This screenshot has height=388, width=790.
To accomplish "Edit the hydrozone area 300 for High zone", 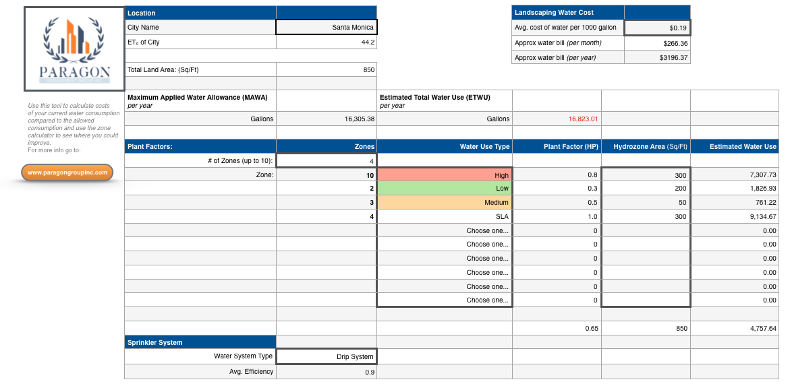I will (646, 175).
